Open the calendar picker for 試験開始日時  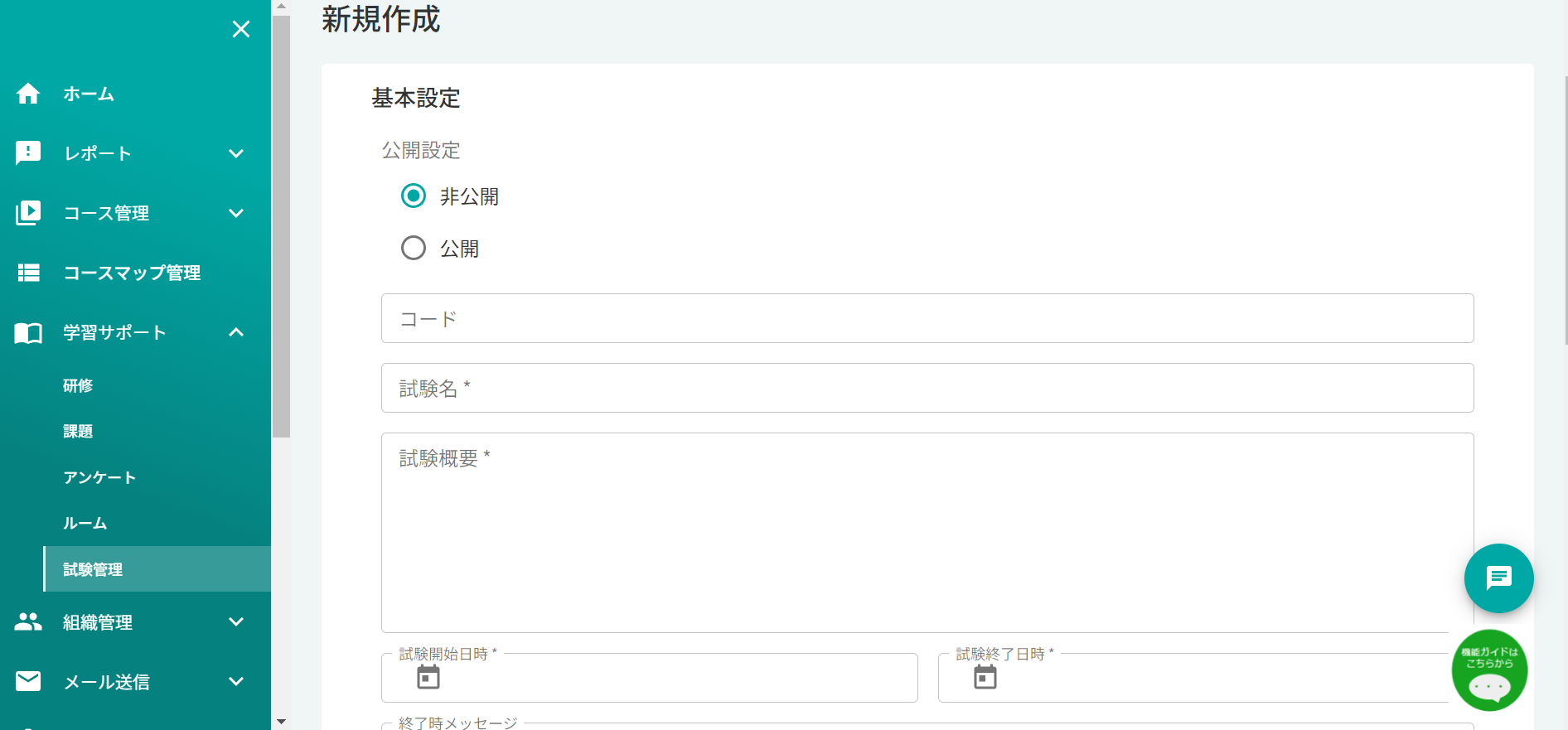tap(428, 677)
